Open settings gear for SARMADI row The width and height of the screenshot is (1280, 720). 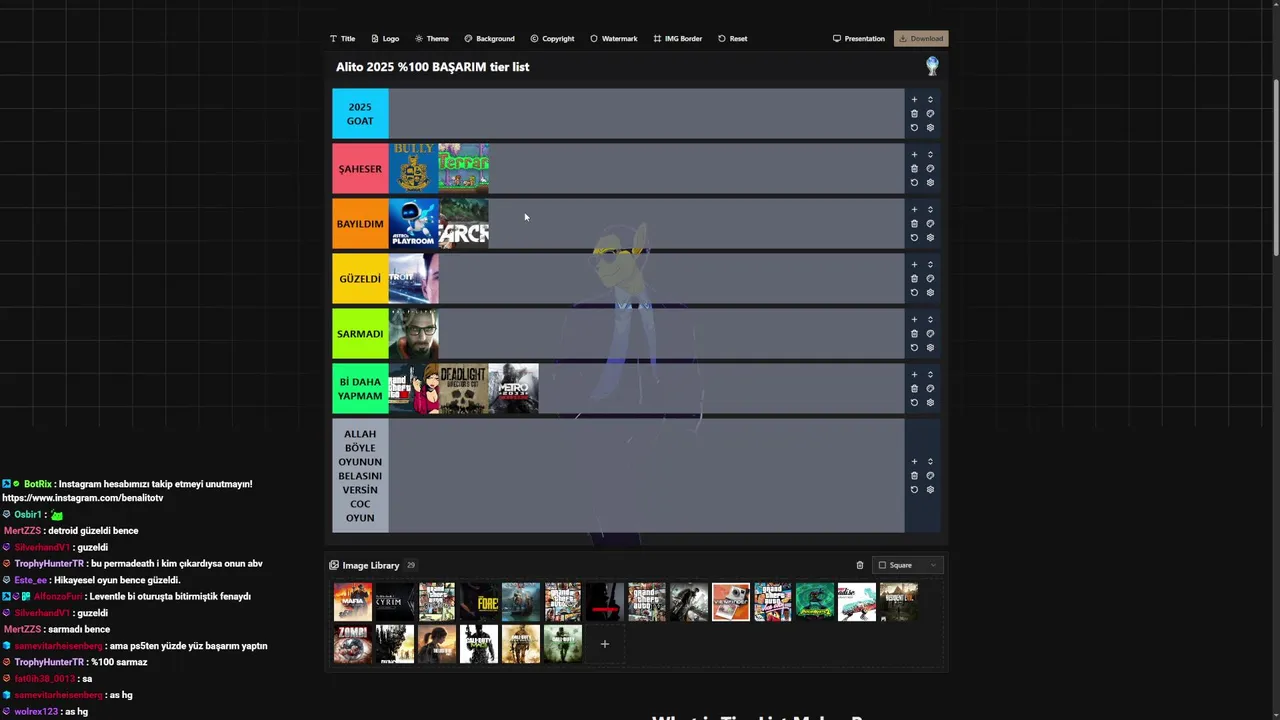coord(930,347)
